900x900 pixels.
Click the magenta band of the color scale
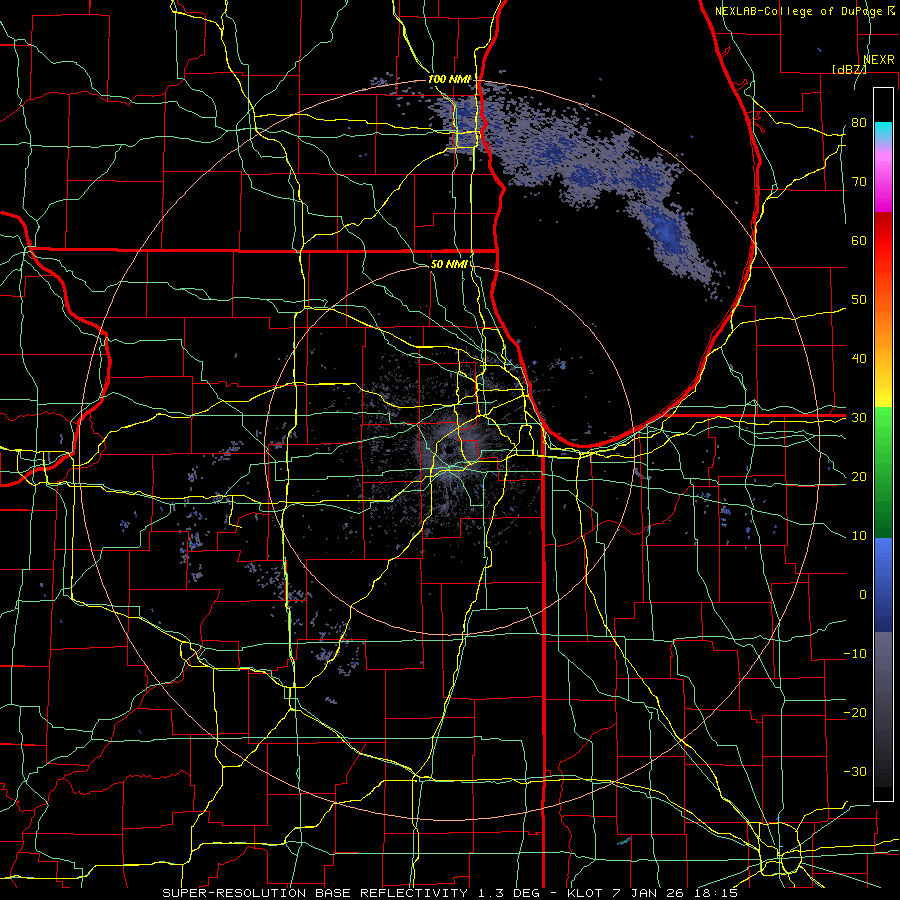coord(883,181)
